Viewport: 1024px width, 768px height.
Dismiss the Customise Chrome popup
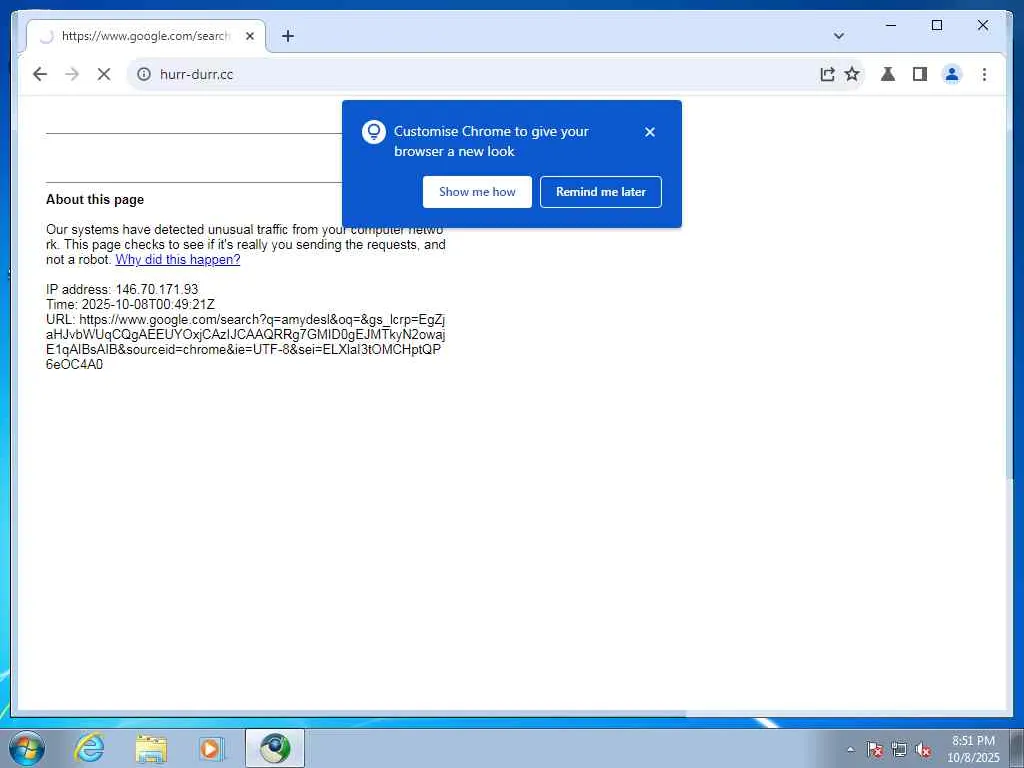(x=650, y=132)
